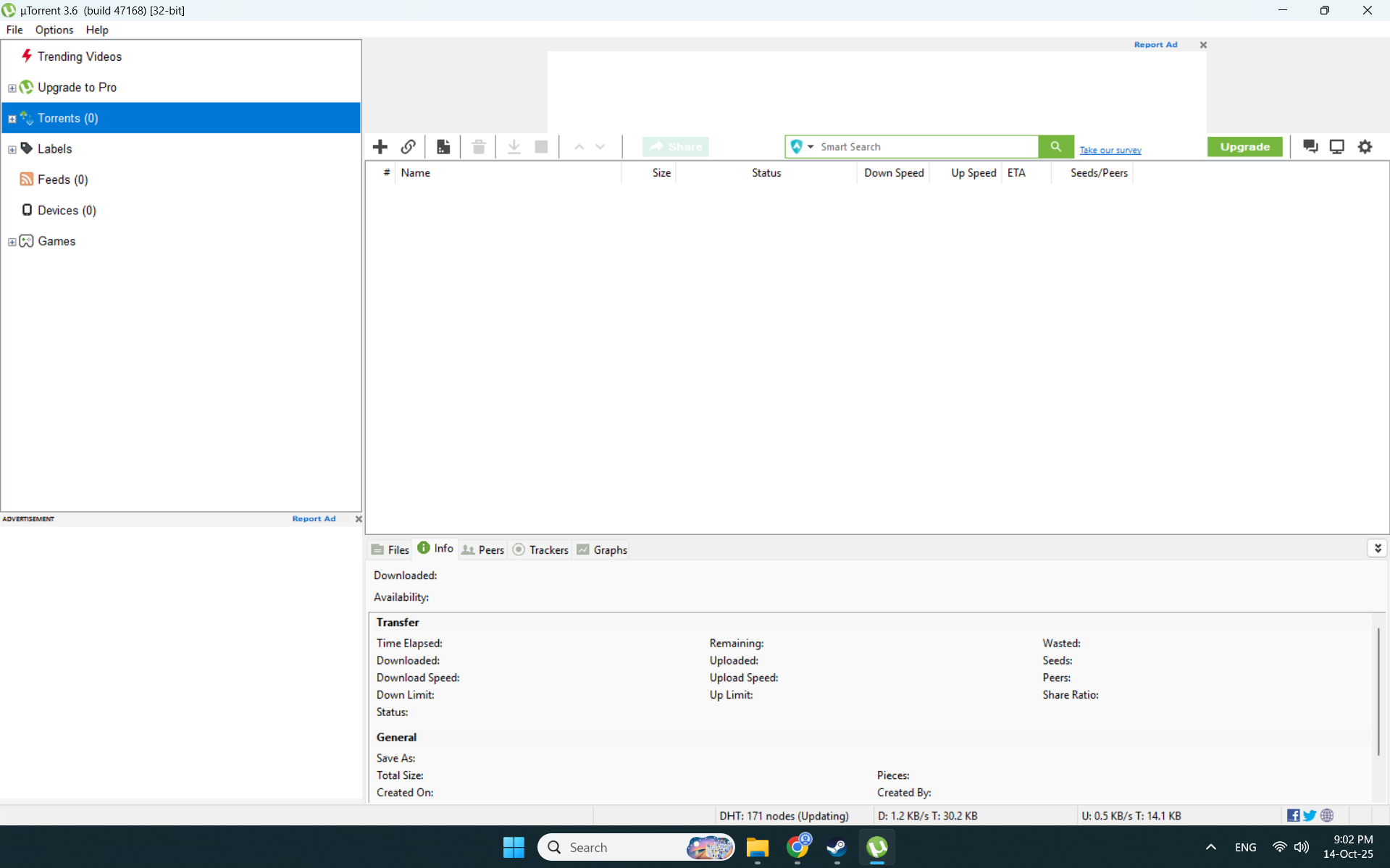Expand the Upgrade to Pro tree node
The image size is (1390, 868).
pos(12,88)
